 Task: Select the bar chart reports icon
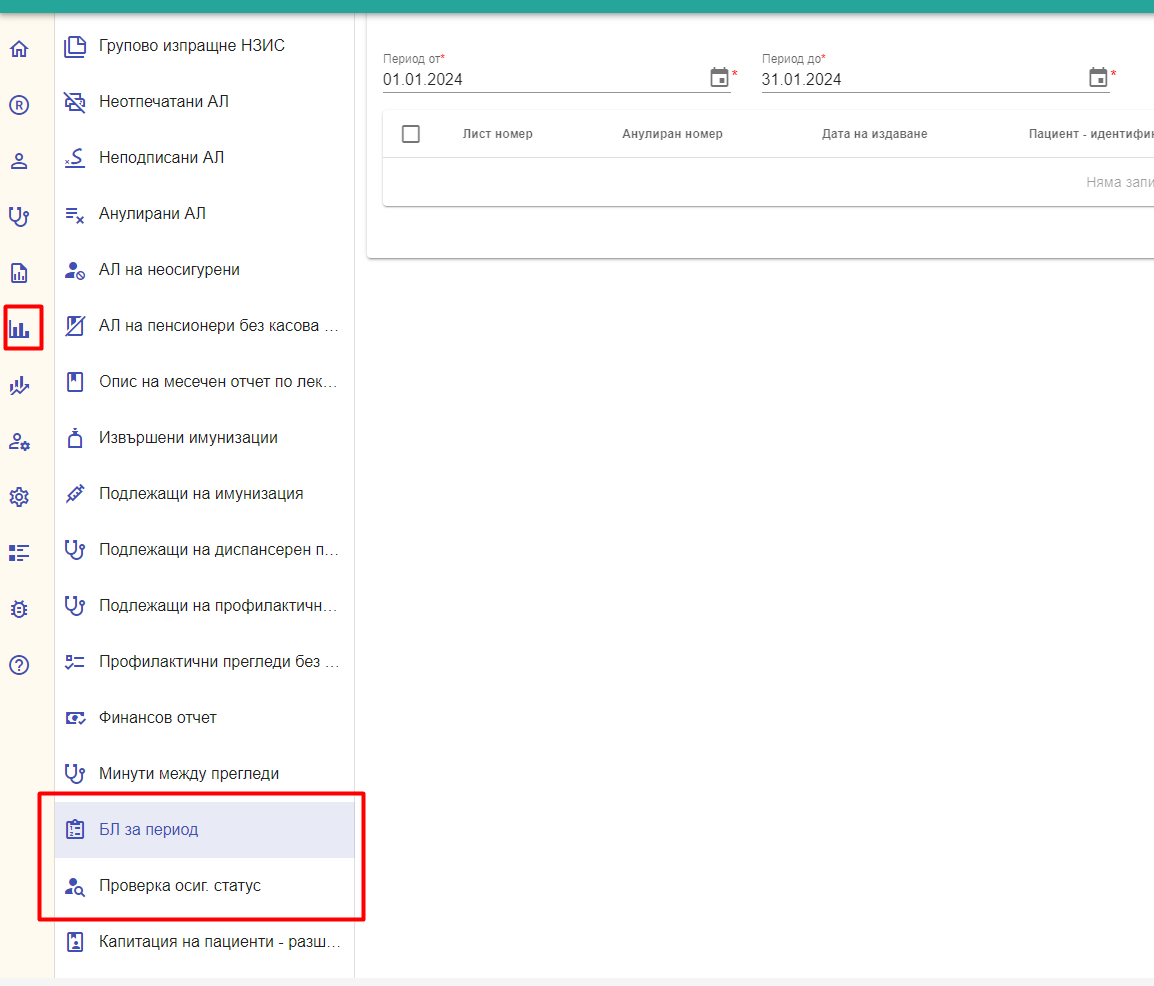pyautogui.click(x=19, y=329)
